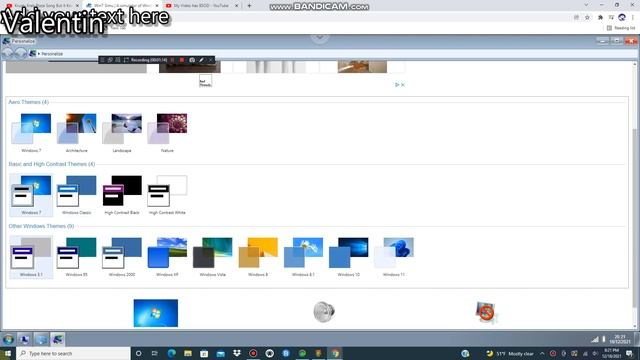Image resolution: width=640 pixels, height=360 pixels.
Task: Click 'Basic and High Contrast Themes (4)' heading
Action: [52, 164]
